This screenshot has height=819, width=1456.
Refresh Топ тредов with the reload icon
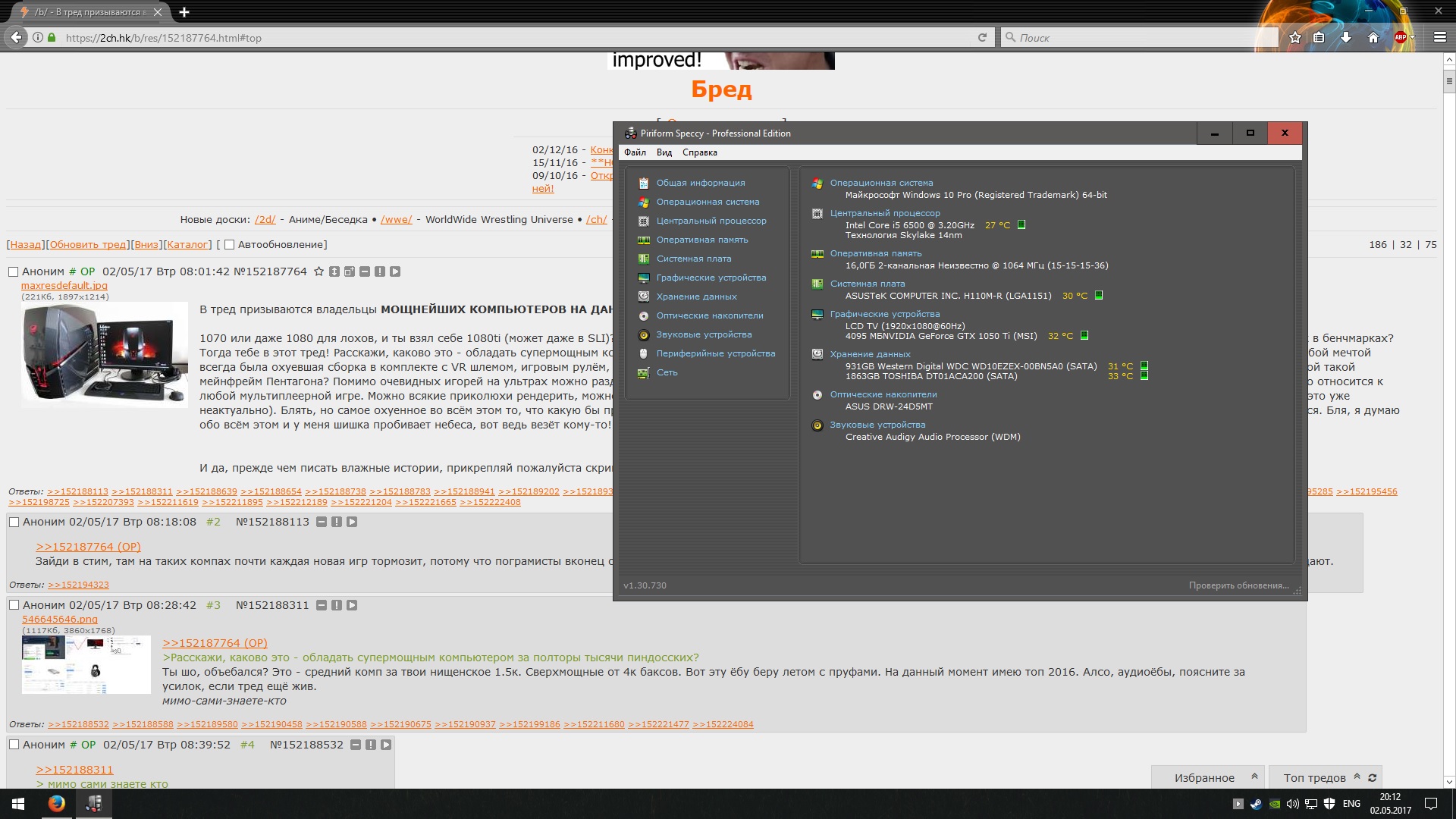(1372, 777)
